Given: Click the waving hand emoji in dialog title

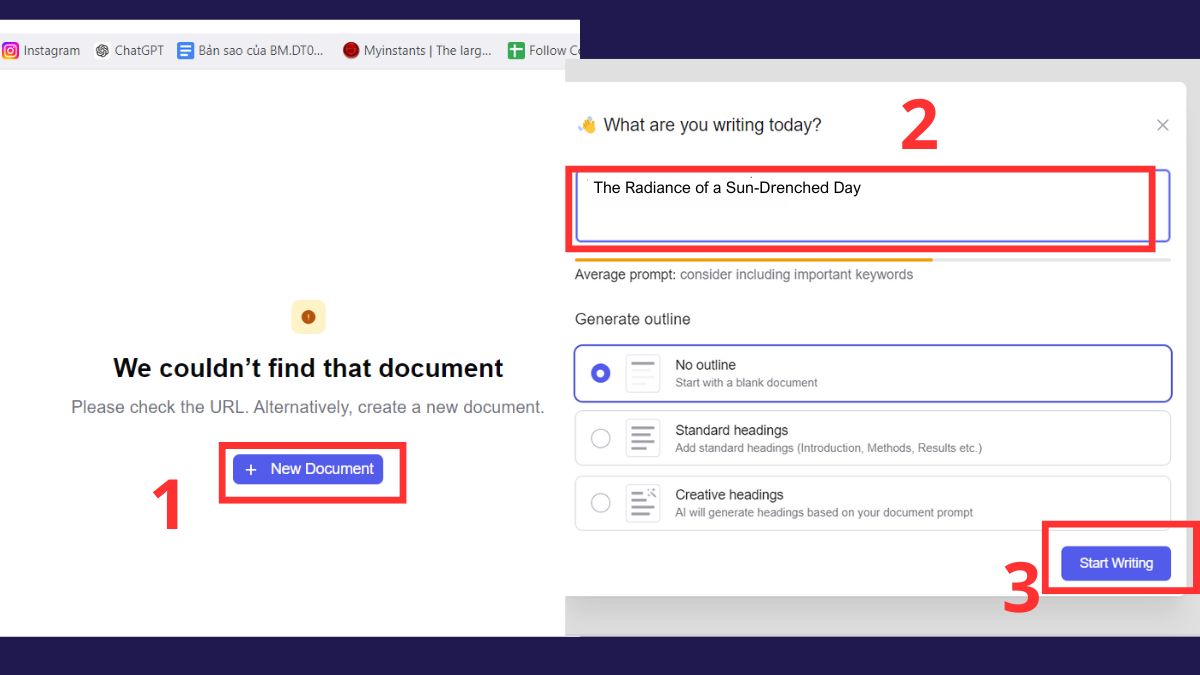Looking at the screenshot, I should tap(587, 125).
